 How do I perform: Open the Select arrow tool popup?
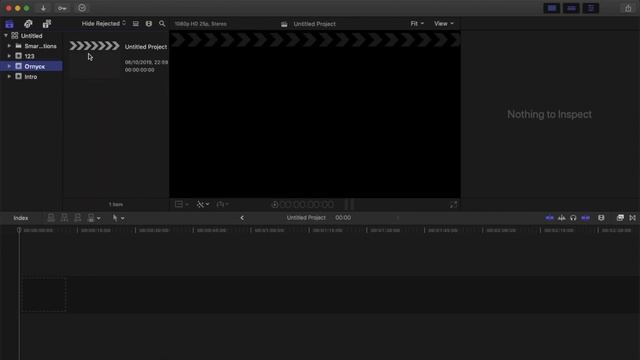click(118, 218)
